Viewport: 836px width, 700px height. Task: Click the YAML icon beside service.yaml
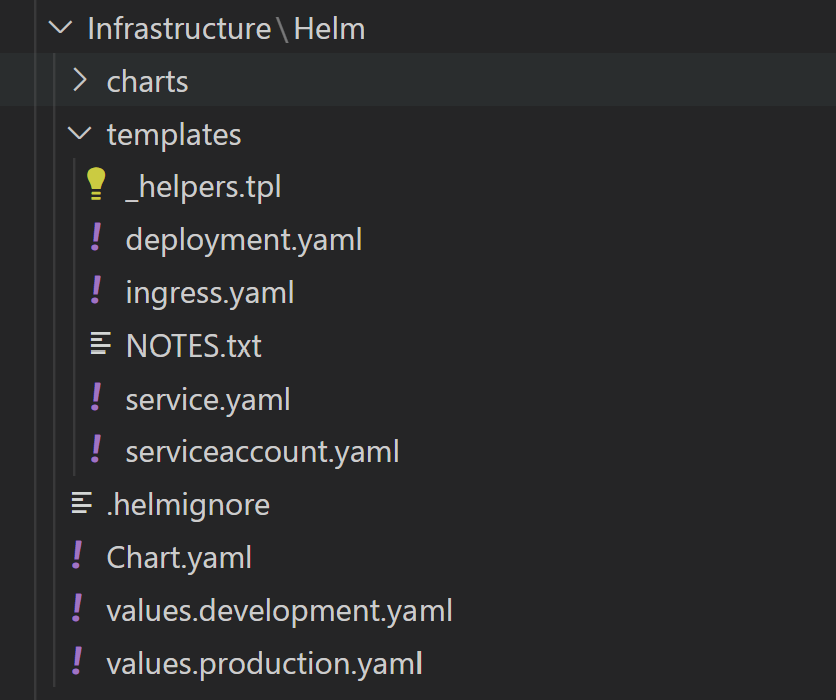(x=96, y=399)
